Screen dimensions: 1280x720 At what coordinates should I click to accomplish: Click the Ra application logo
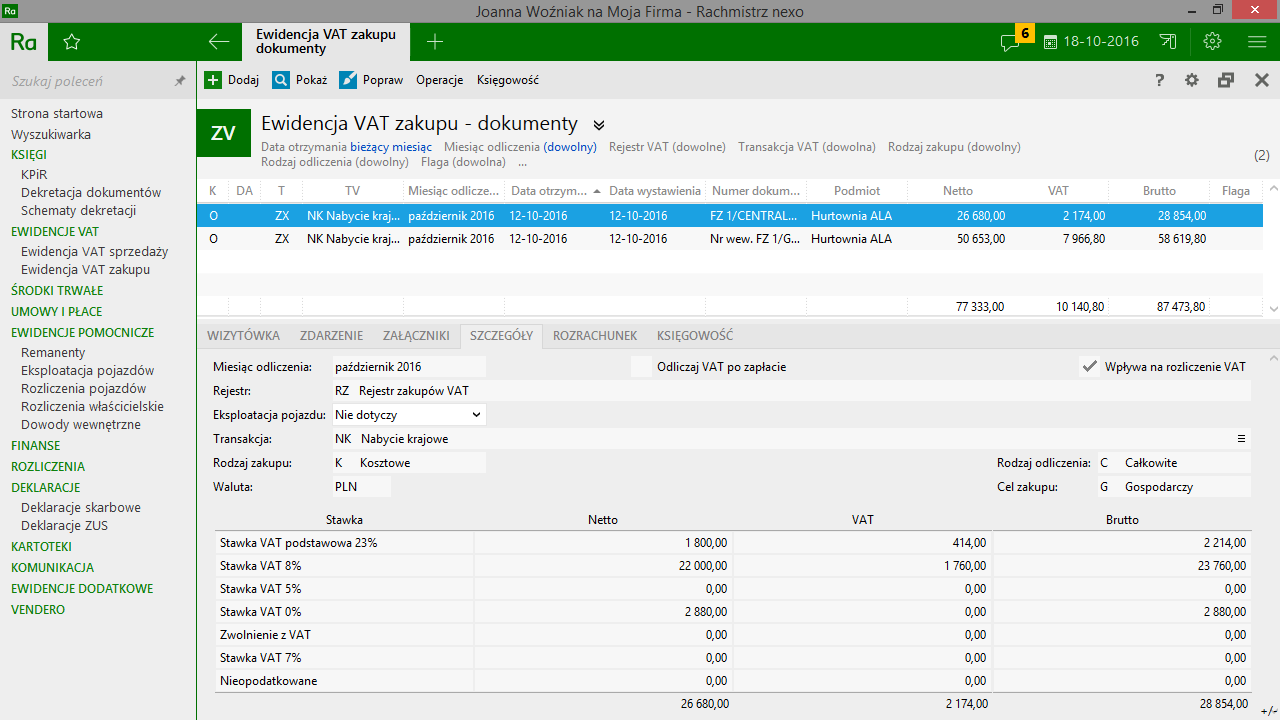coord(24,42)
